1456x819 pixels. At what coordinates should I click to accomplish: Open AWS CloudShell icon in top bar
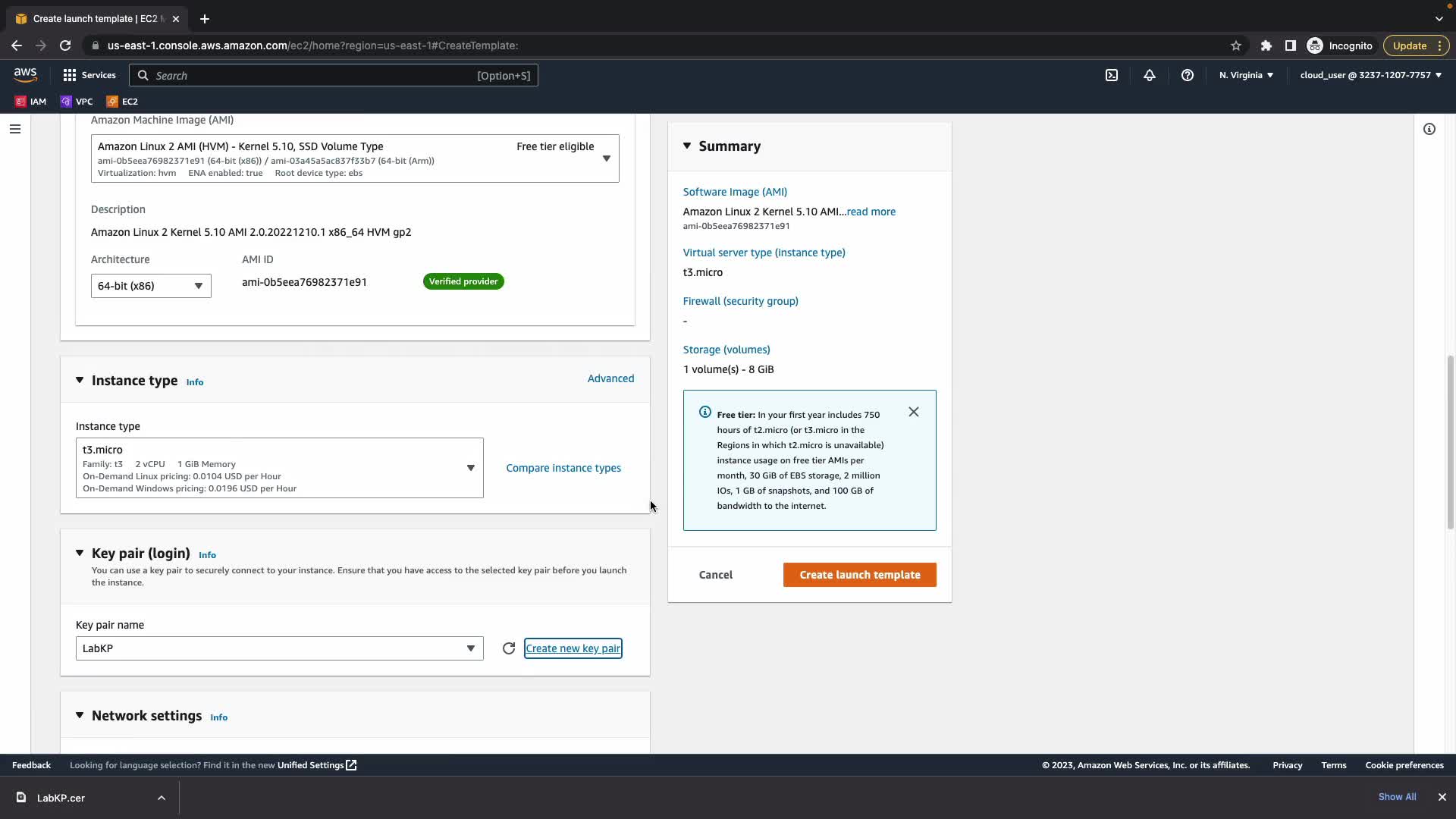pyautogui.click(x=1112, y=75)
